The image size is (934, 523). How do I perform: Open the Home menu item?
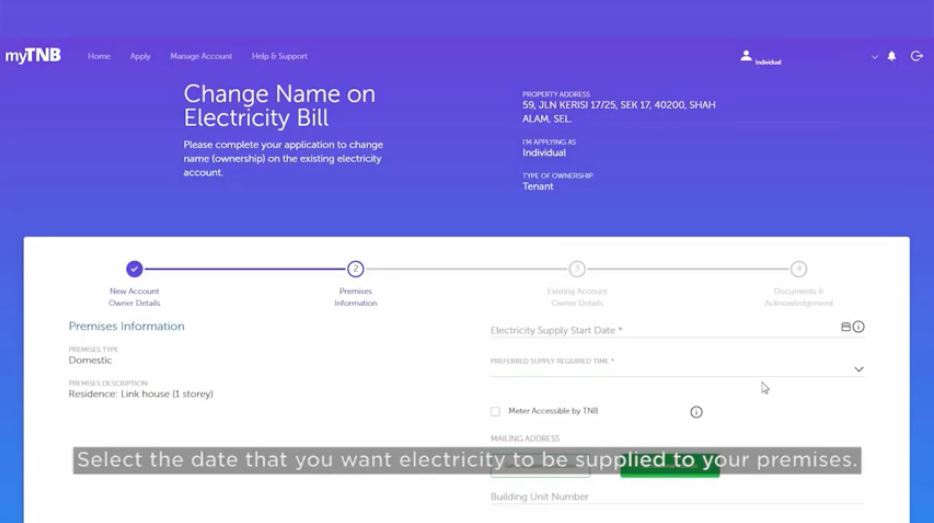pos(99,57)
